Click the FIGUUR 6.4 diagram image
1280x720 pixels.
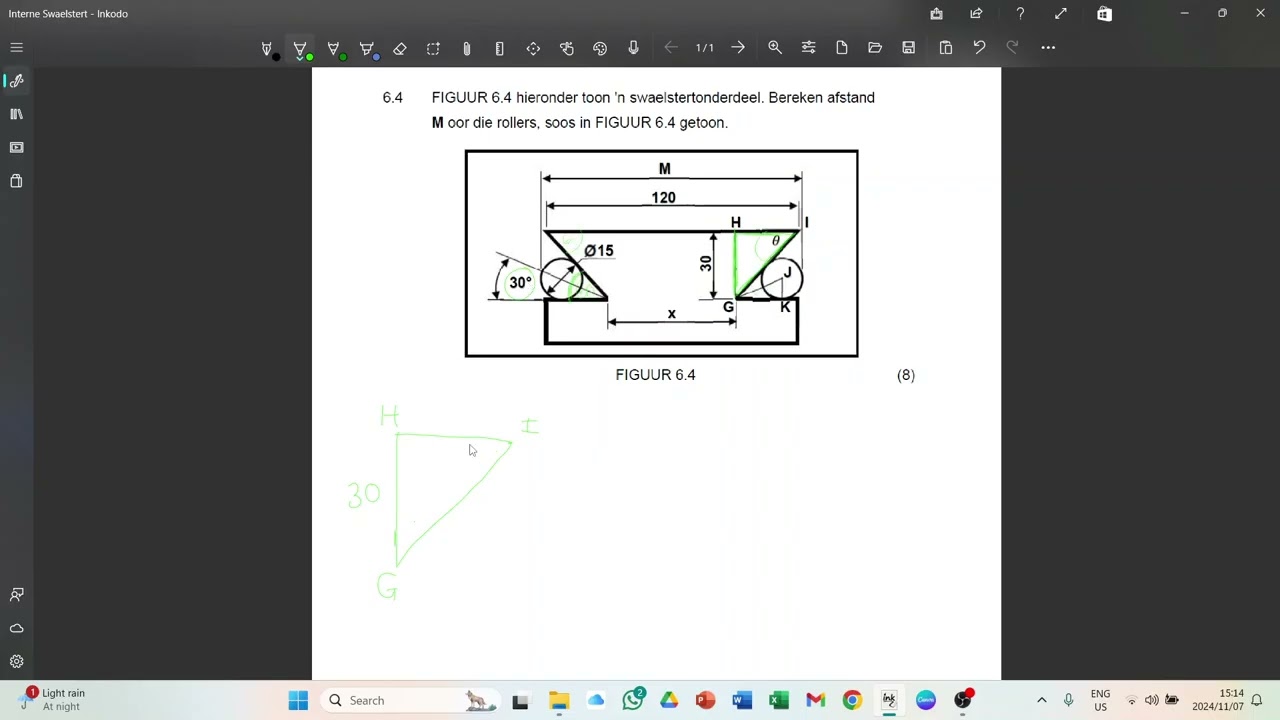coord(661,253)
